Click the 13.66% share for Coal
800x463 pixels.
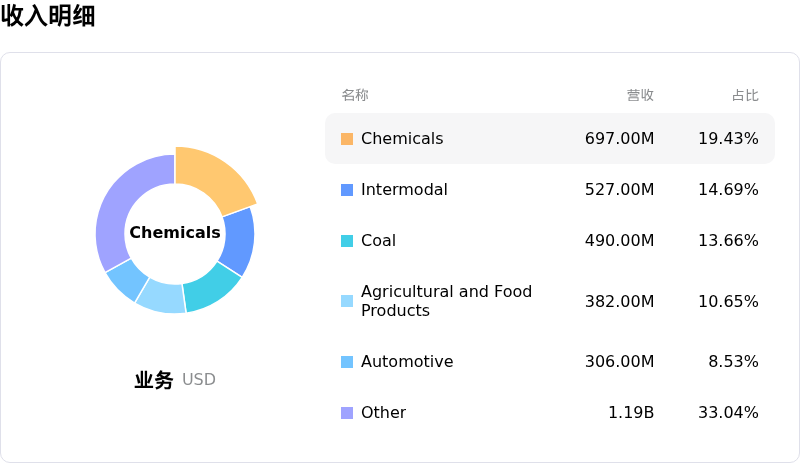[728, 241]
